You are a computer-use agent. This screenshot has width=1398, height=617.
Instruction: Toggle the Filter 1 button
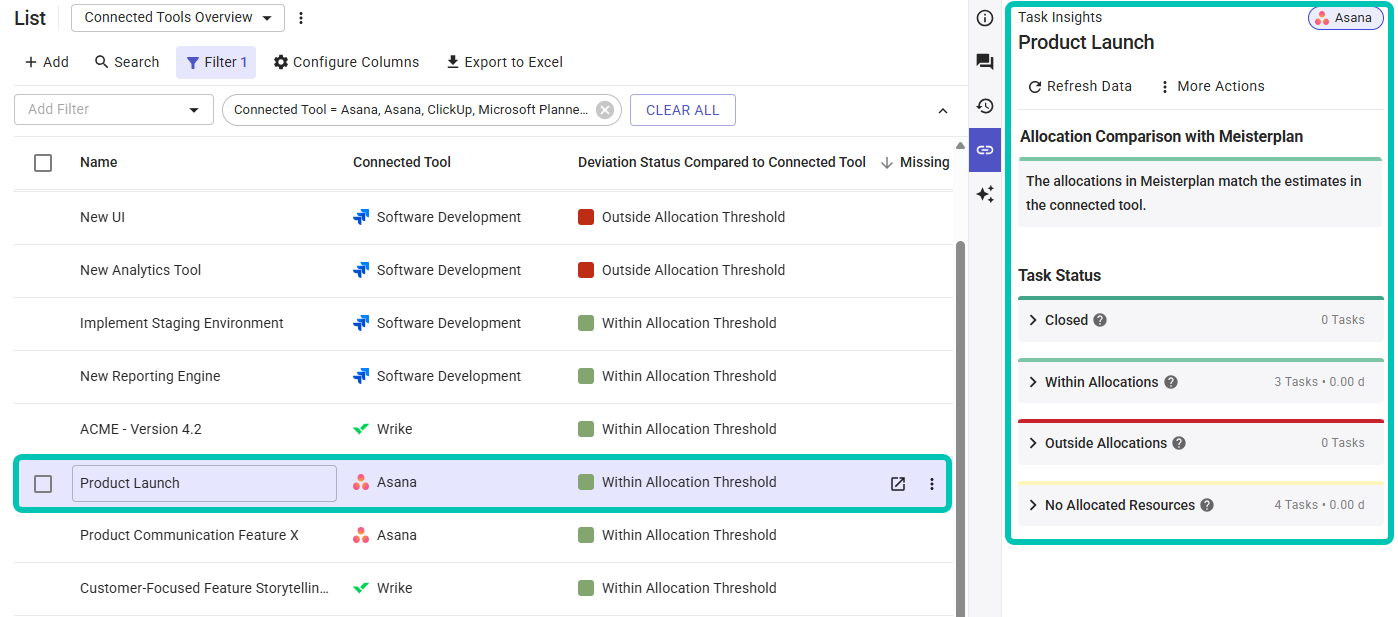[x=216, y=62]
